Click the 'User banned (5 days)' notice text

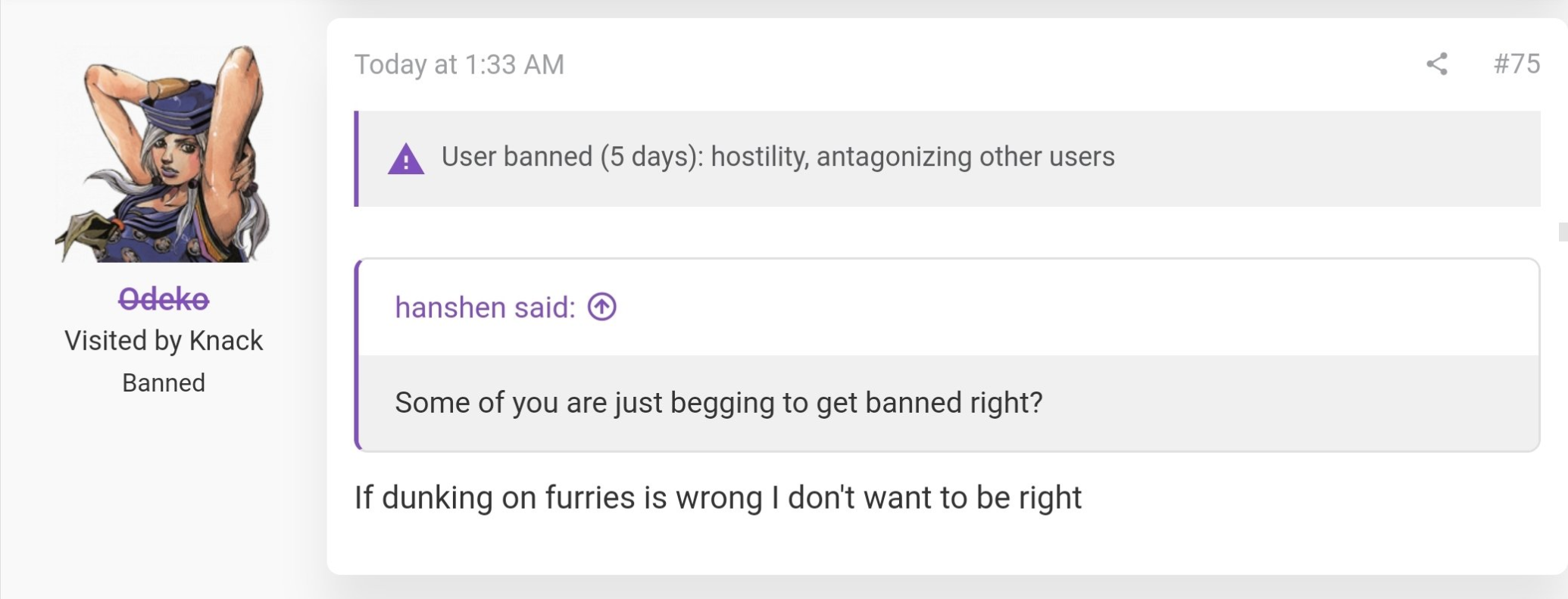pos(777,157)
